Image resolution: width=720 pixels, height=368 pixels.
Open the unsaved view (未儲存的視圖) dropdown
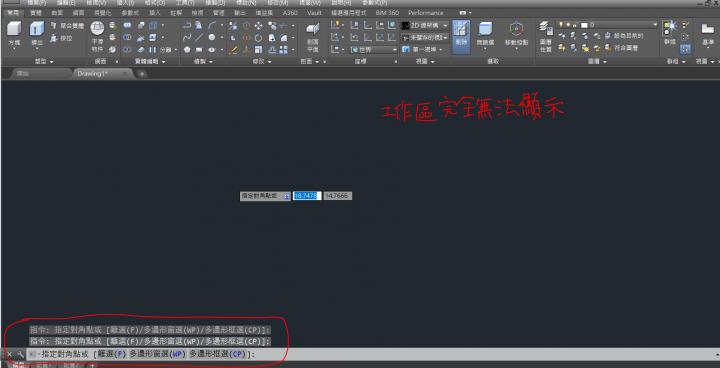425,37
